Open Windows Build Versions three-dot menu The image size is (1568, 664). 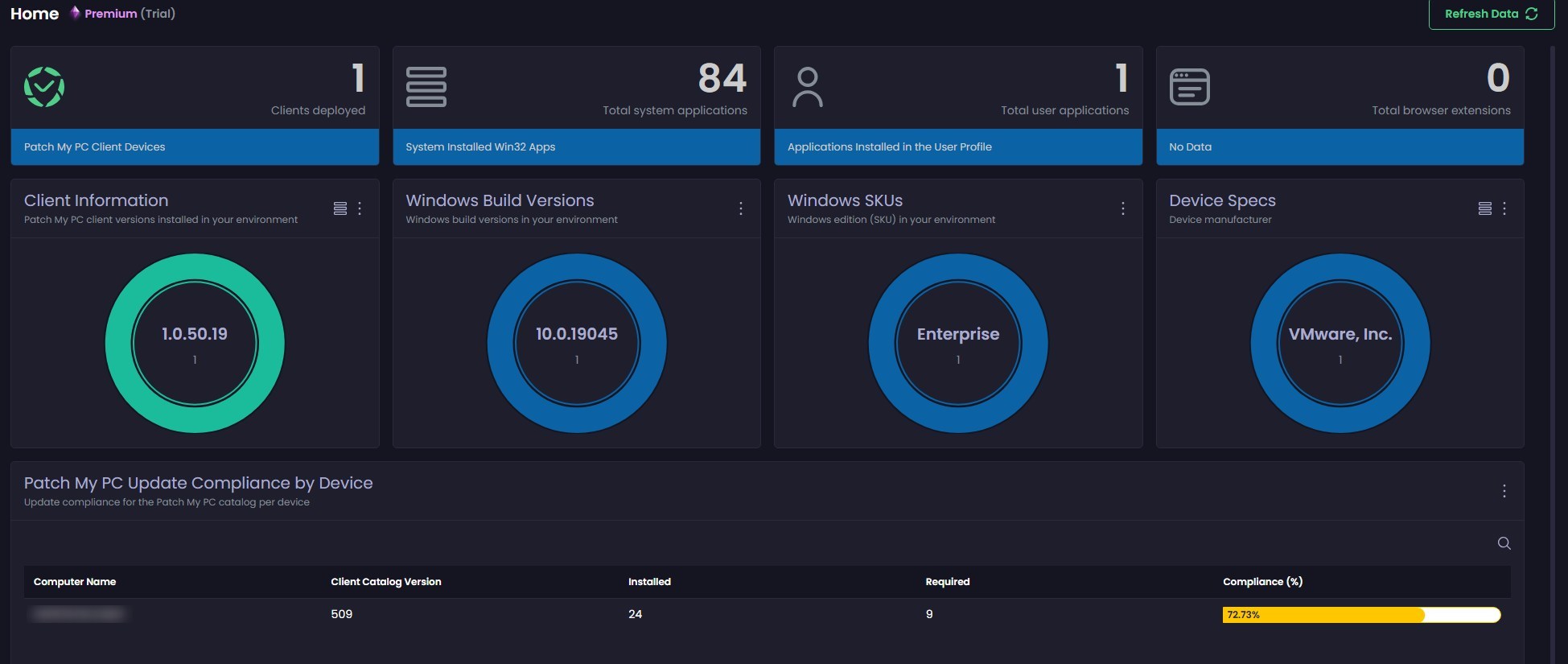coord(741,208)
